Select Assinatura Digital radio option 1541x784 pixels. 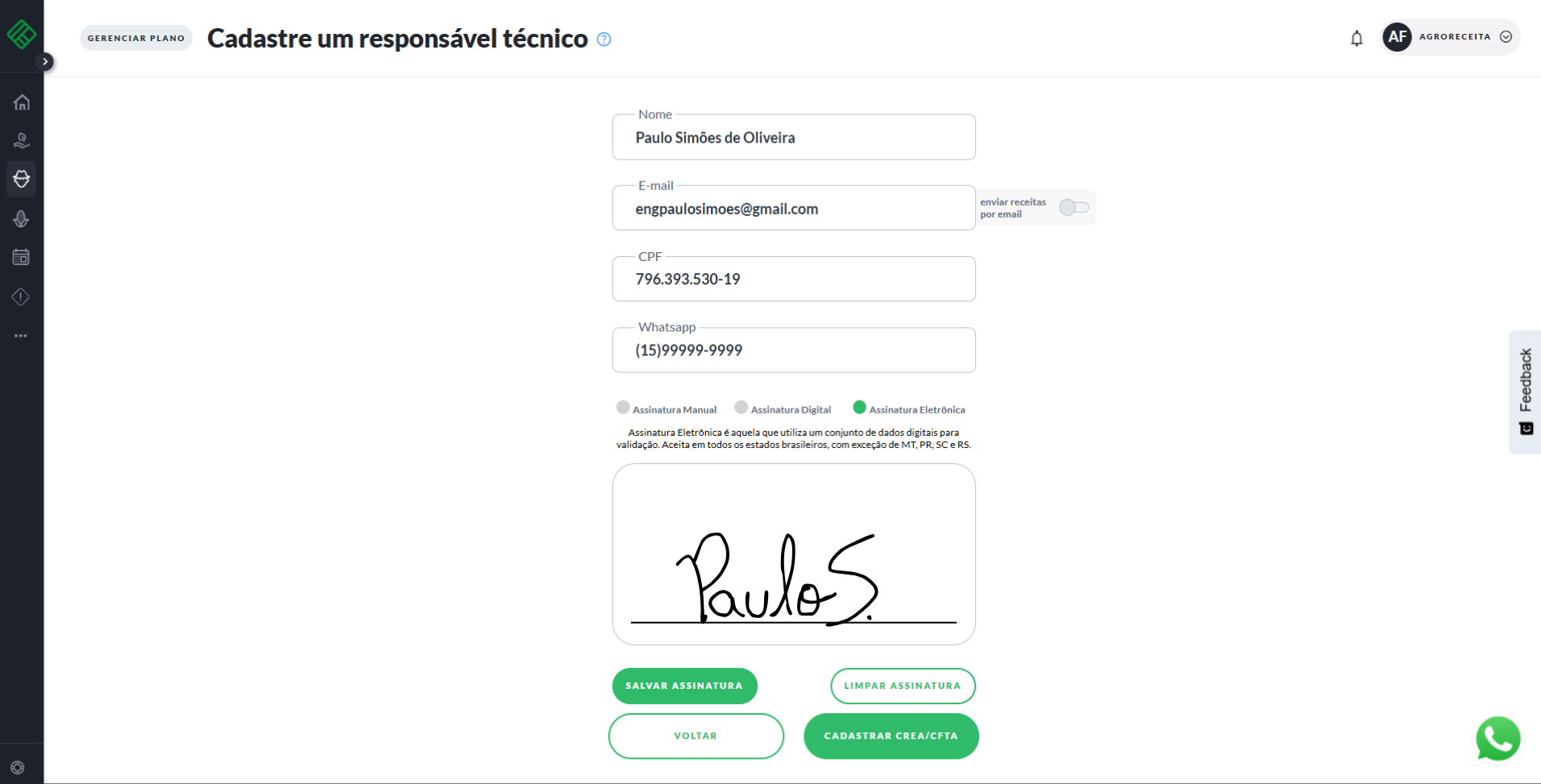(741, 408)
